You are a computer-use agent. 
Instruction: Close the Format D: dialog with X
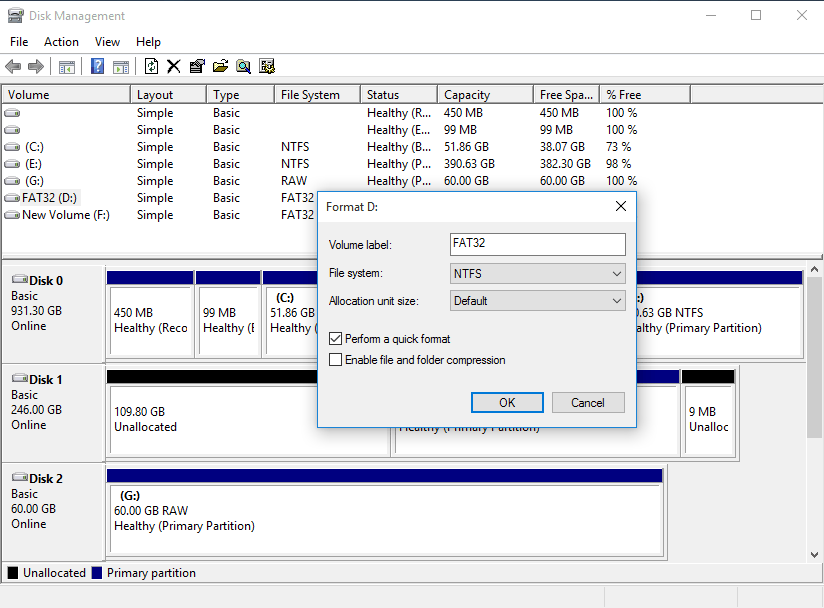click(621, 207)
